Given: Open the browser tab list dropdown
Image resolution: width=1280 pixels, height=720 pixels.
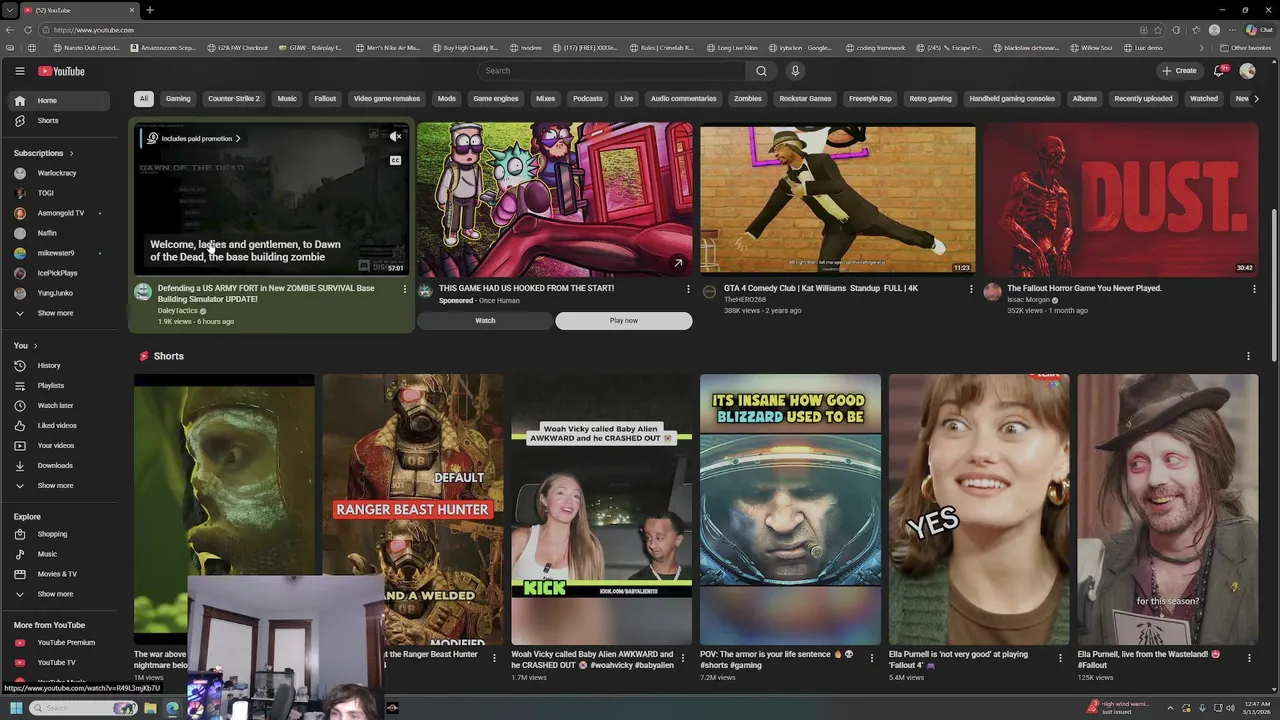Looking at the screenshot, I should [9, 10].
